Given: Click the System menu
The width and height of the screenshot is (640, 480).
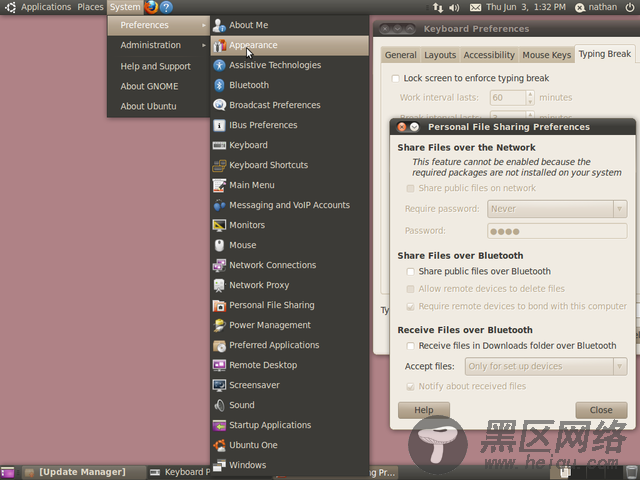Looking at the screenshot, I should click(124, 7).
